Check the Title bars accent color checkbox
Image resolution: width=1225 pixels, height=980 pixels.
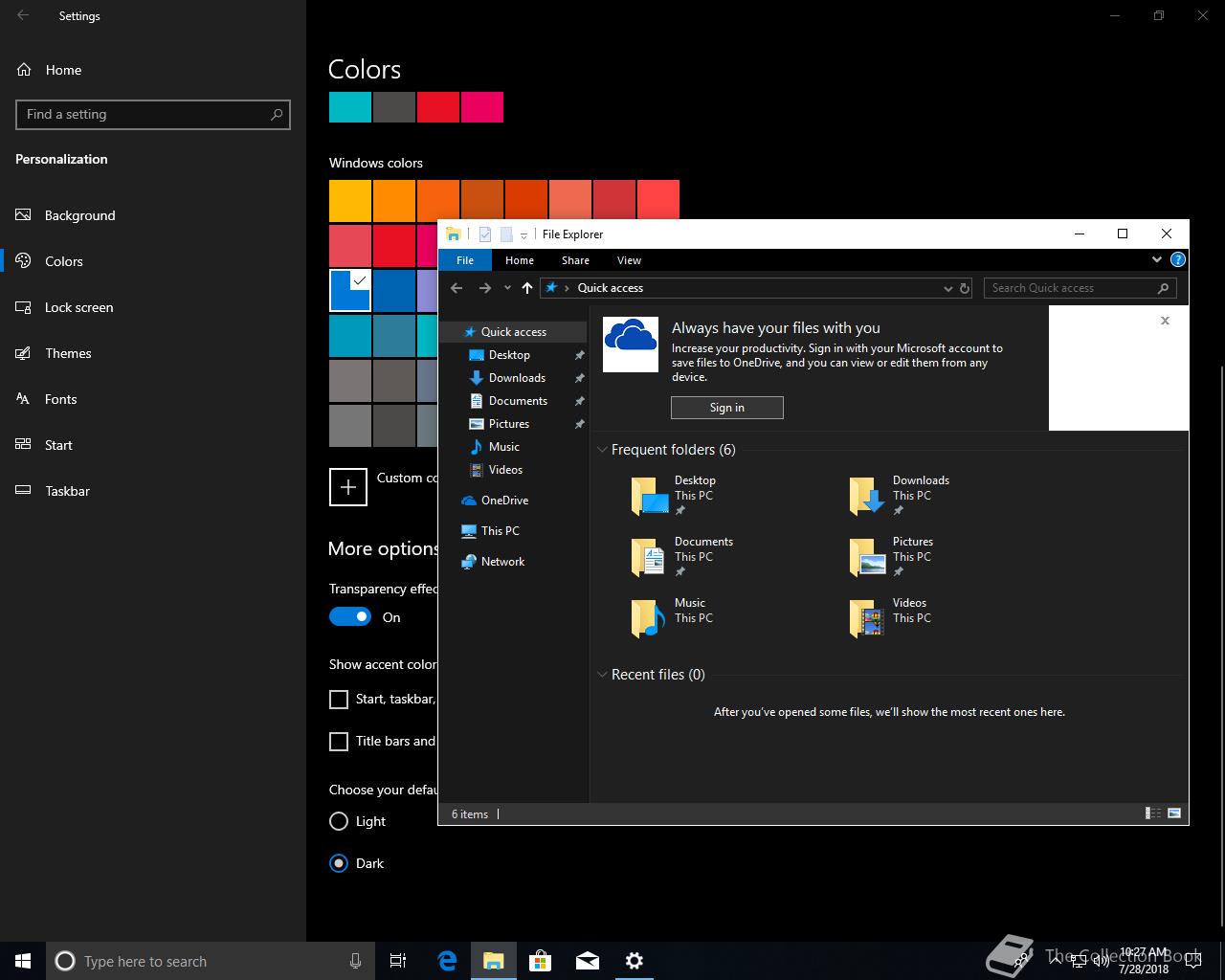pos(339,742)
